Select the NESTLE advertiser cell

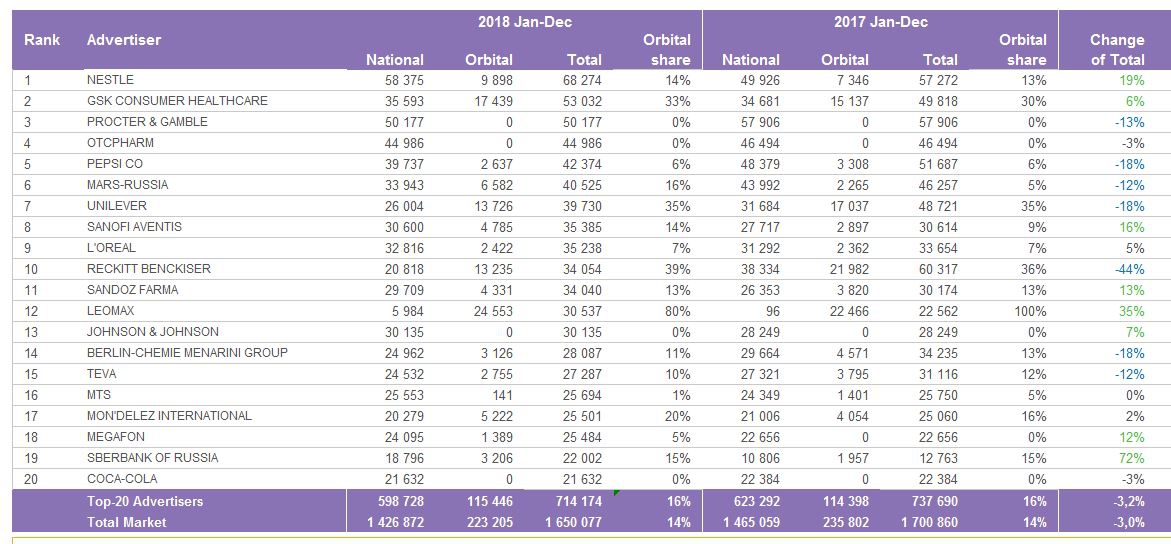110,80
